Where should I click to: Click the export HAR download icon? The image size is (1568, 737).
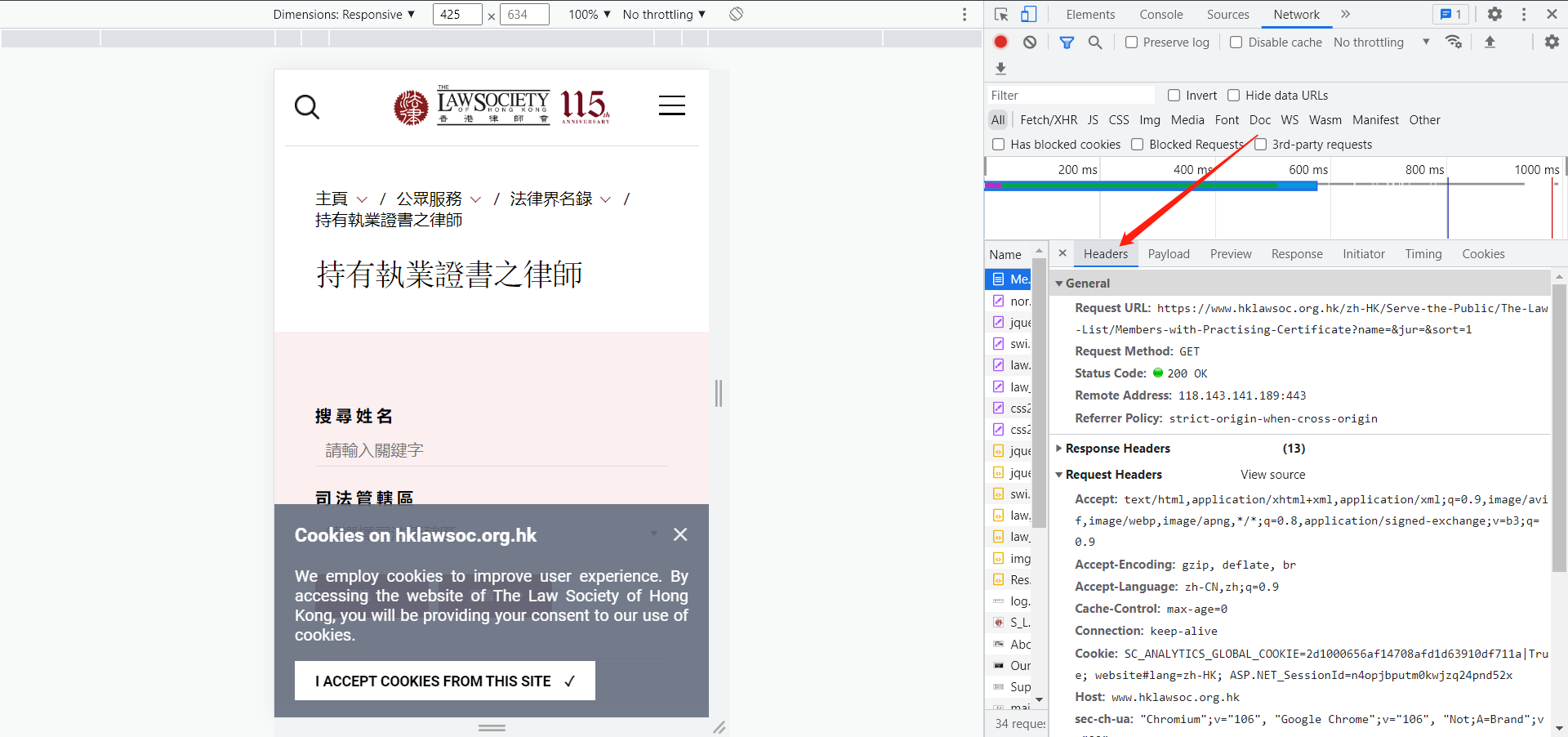[1000, 69]
